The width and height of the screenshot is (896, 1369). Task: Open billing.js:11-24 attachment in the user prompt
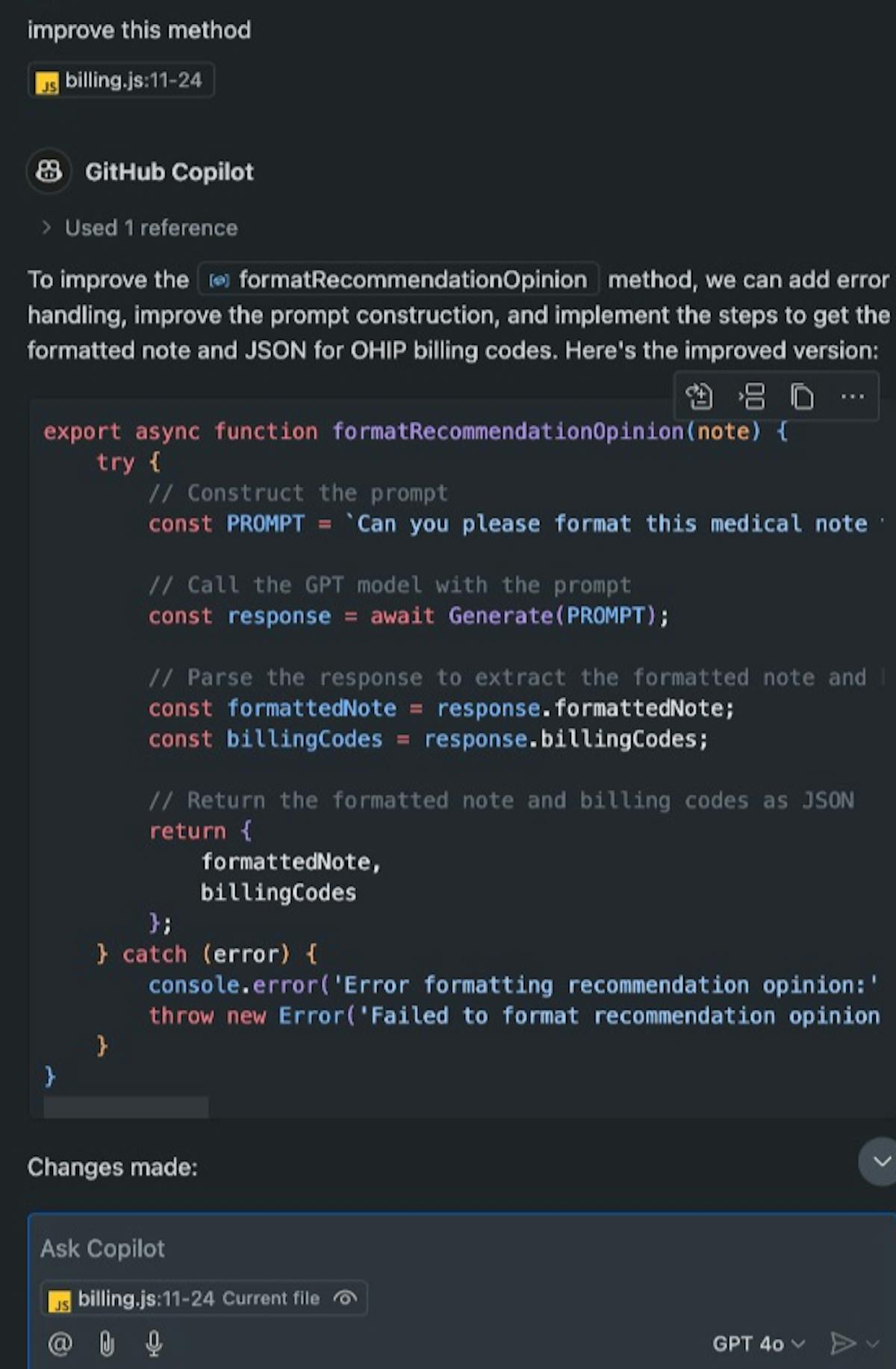point(121,81)
